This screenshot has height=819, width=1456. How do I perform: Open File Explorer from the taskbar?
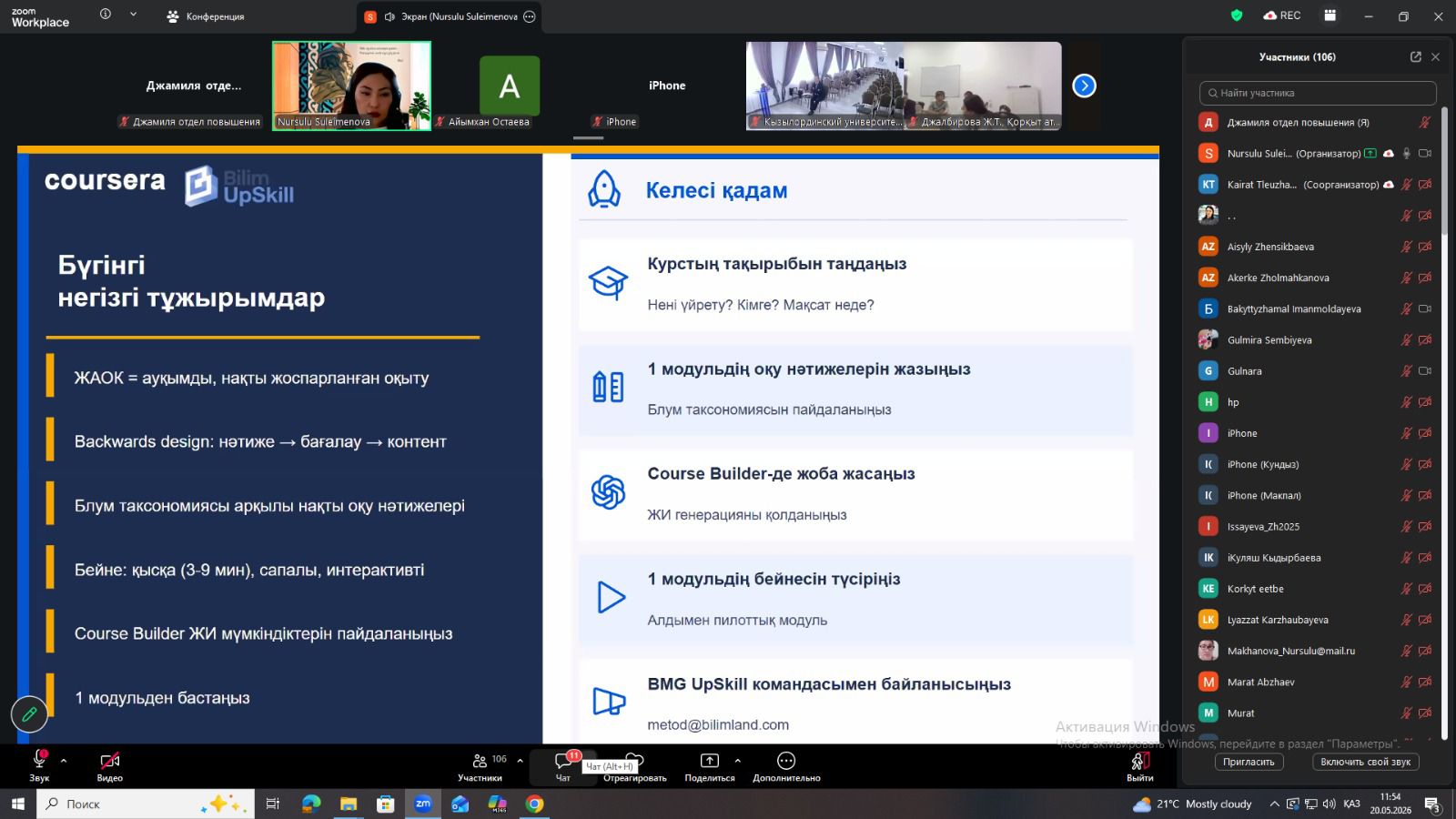349,804
